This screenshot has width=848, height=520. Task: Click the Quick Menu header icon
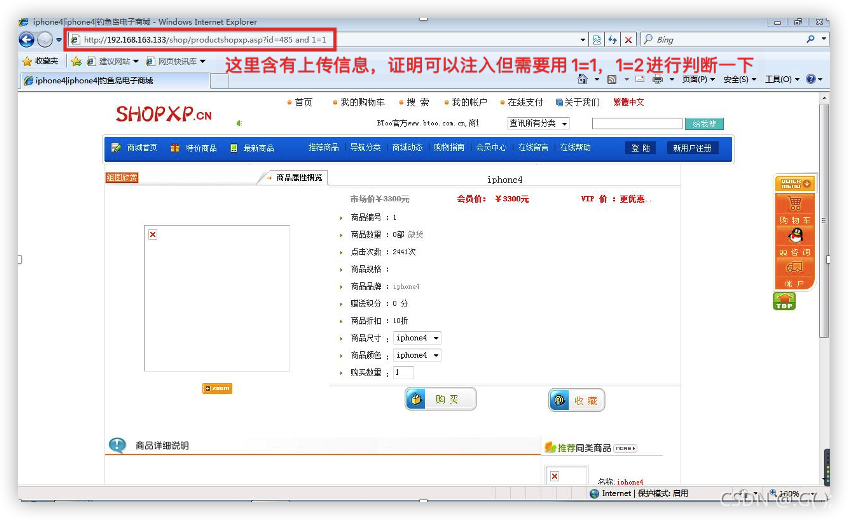795,183
